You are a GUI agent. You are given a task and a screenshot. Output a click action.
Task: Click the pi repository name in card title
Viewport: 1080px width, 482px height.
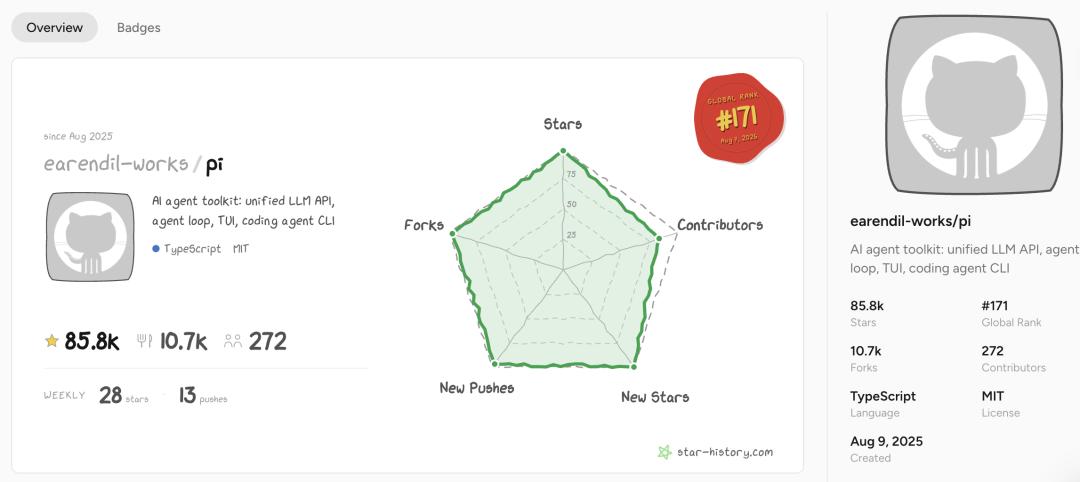(x=214, y=165)
